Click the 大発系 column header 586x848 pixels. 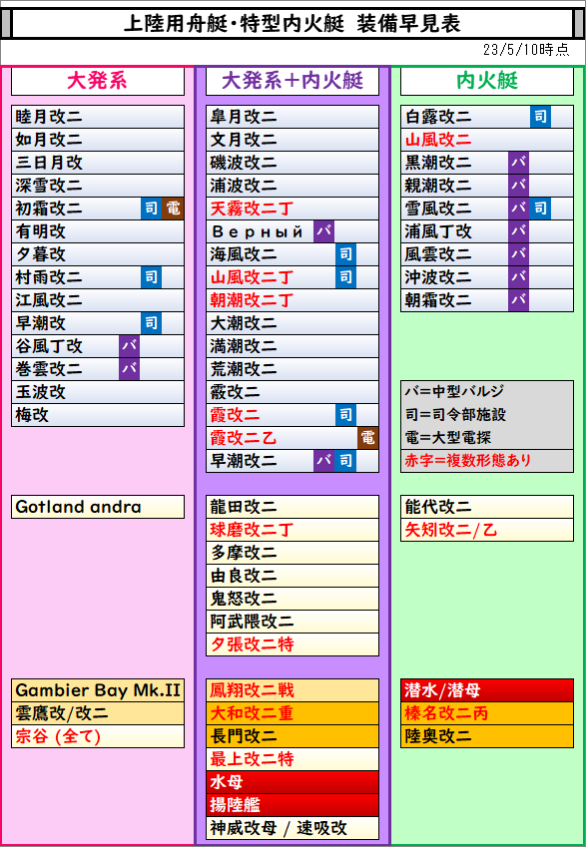click(x=98, y=81)
